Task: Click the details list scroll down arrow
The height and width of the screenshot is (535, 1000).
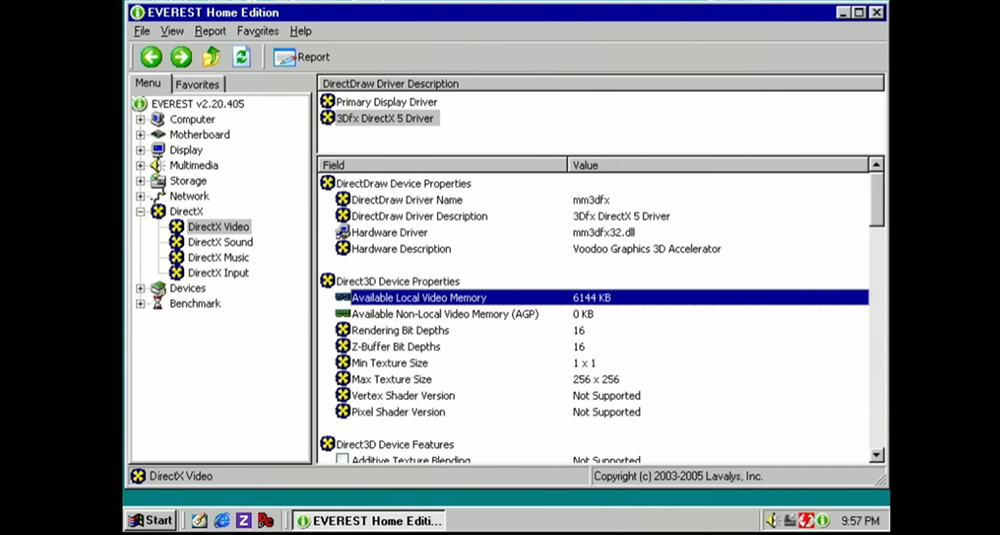Action: (876, 455)
